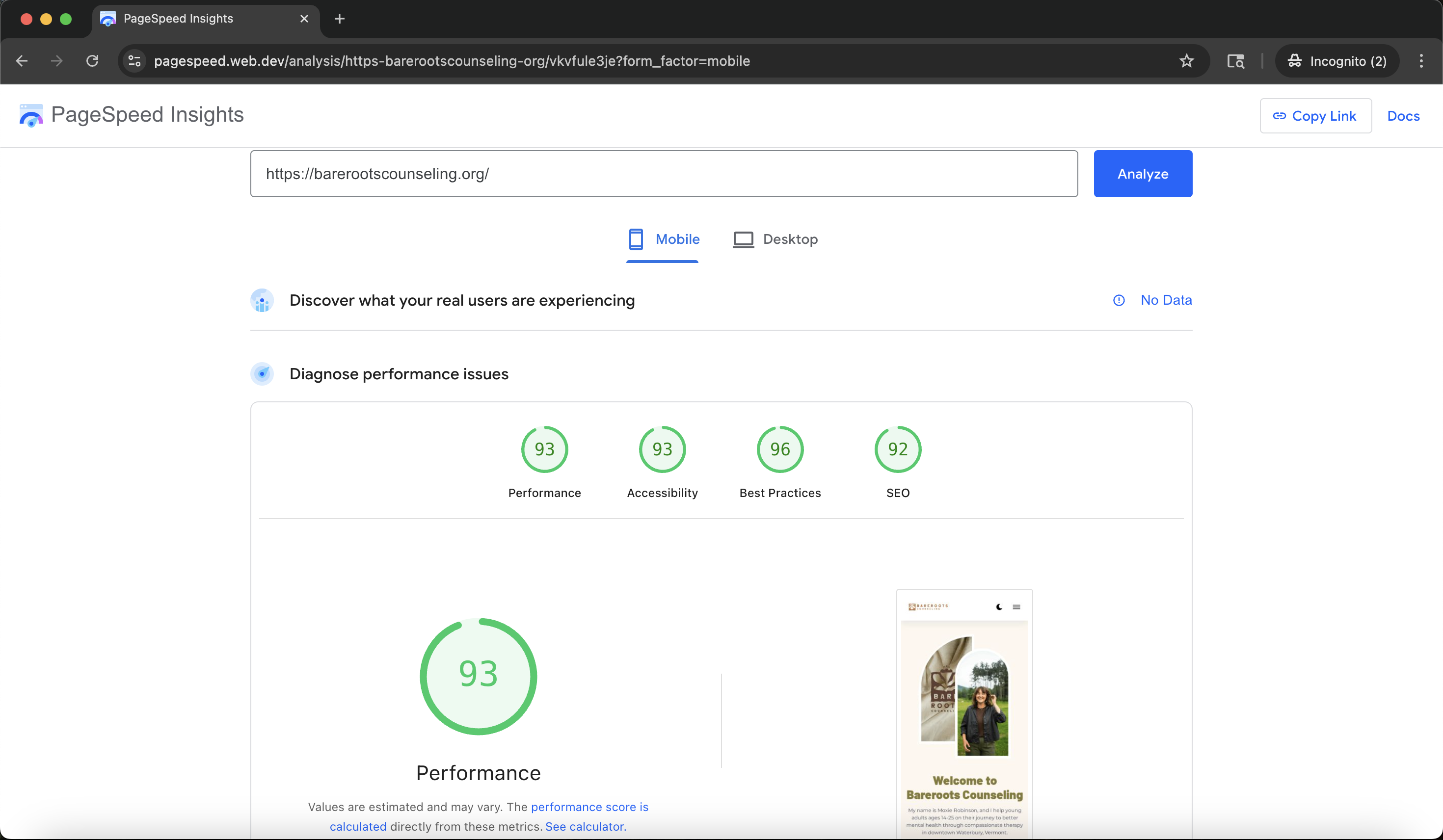Click the No Data warning icon

pyautogui.click(x=1119, y=300)
